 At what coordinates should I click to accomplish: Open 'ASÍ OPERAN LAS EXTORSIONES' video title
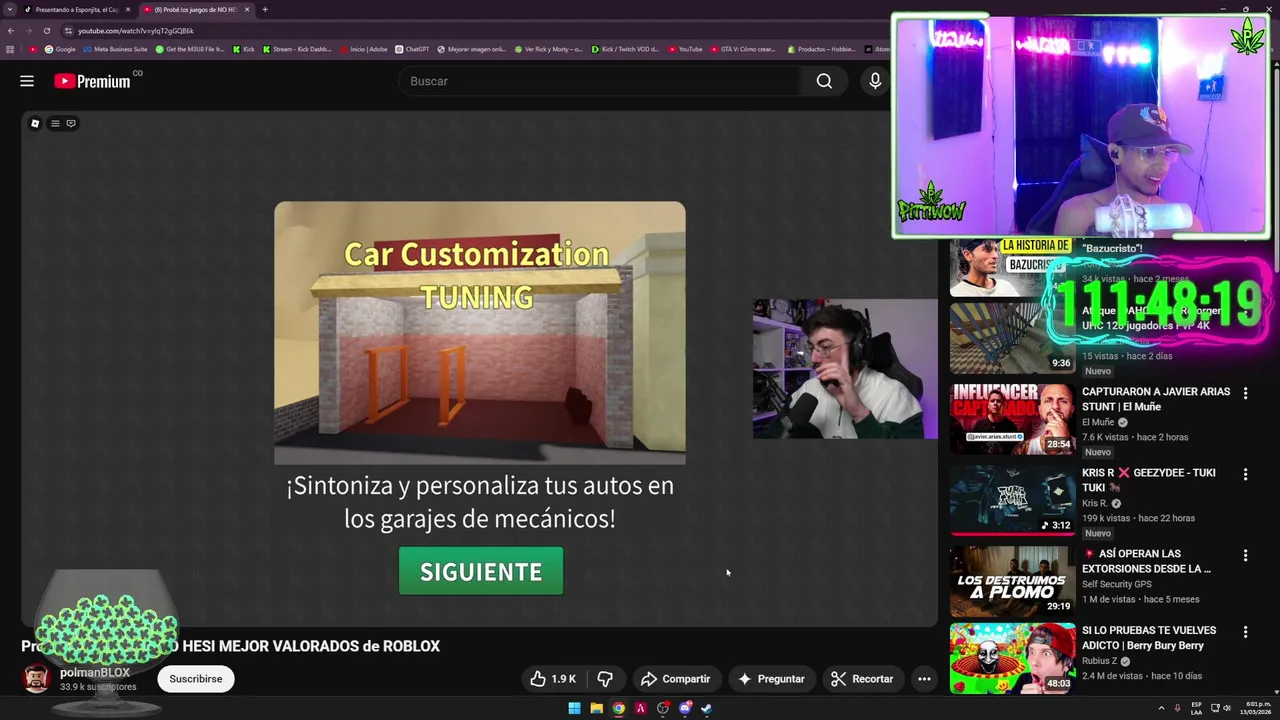[x=1146, y=561]
